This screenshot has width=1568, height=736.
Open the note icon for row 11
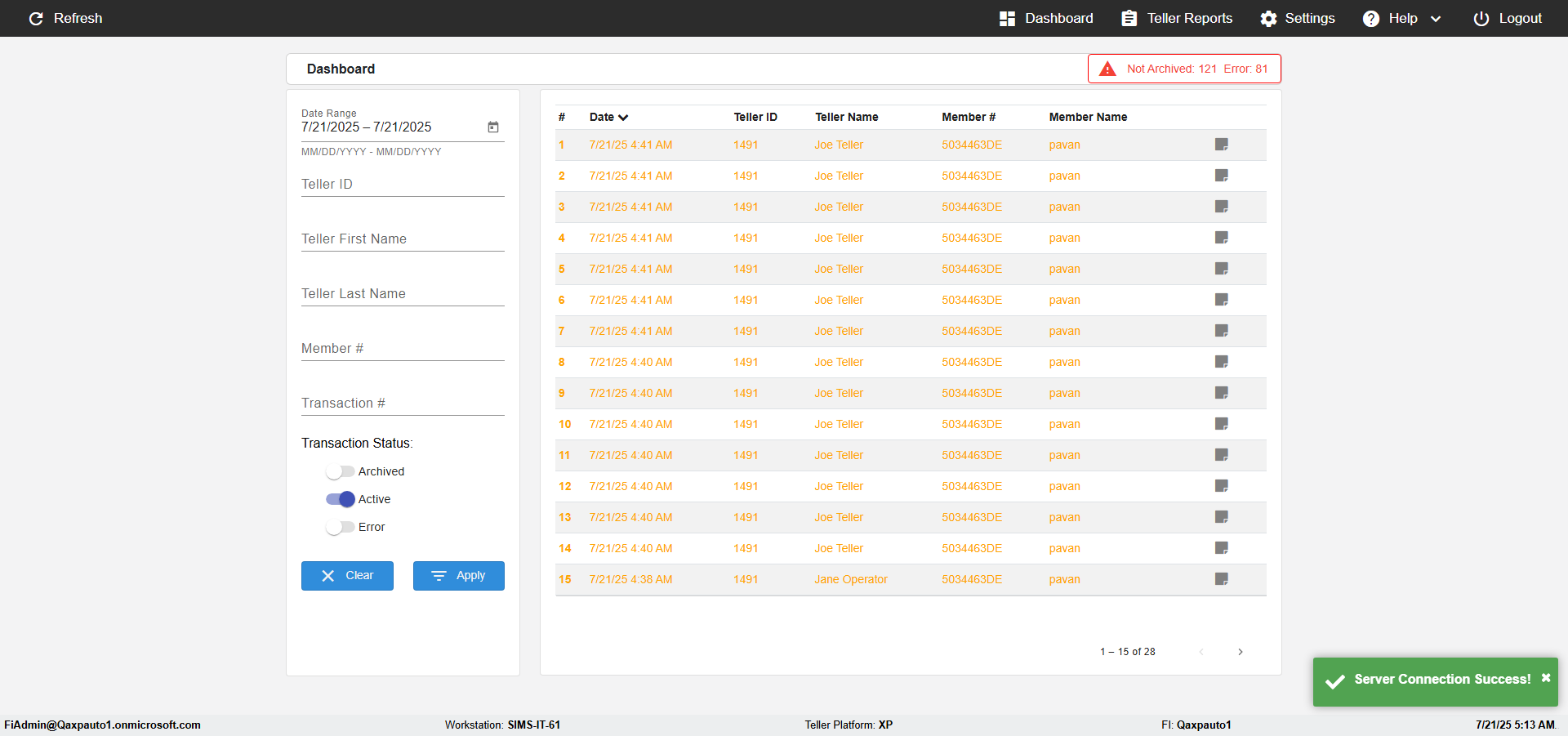(x=1222, y=455)
